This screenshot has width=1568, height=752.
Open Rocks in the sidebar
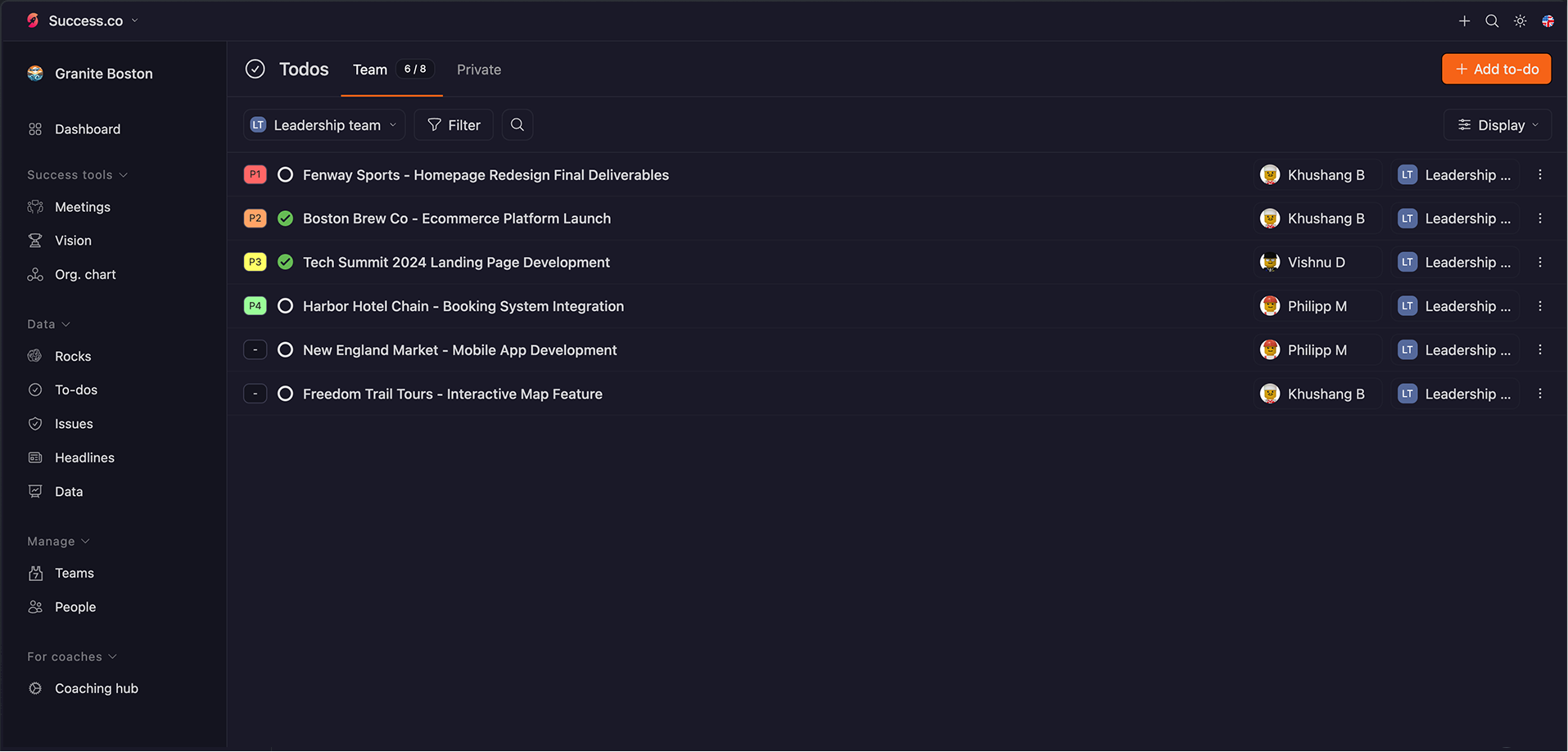(x=73, y=356)
